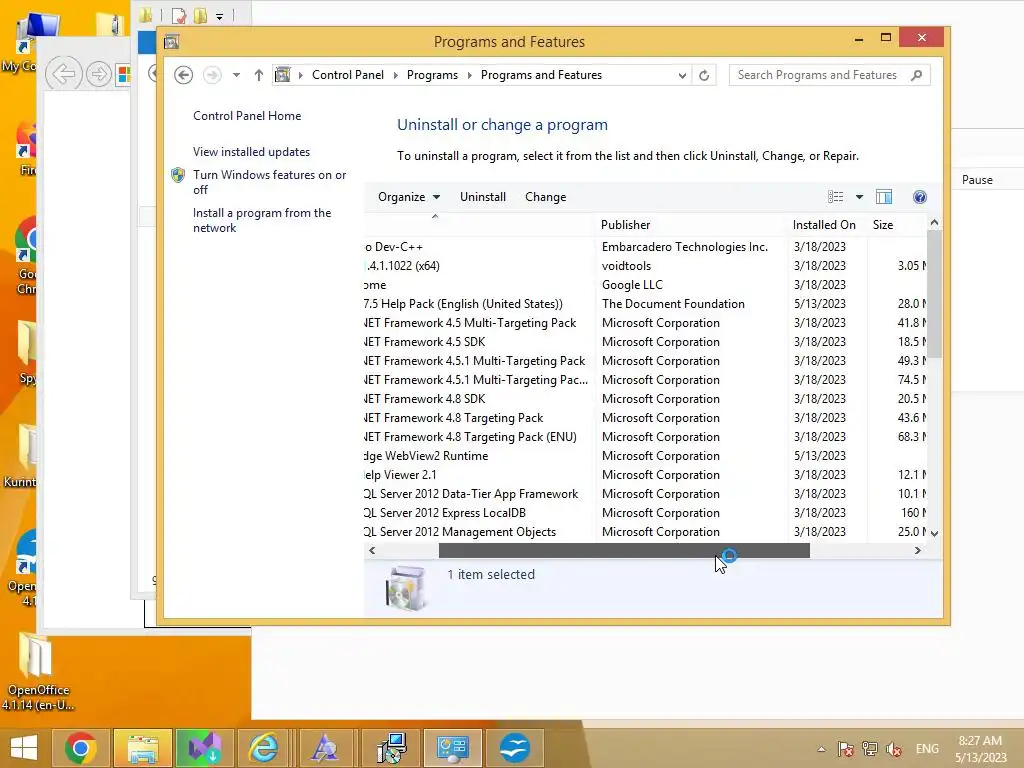Click the Uninstall button
The height and width of the screenshot is (768, 1024).
[x=483, y=197]
